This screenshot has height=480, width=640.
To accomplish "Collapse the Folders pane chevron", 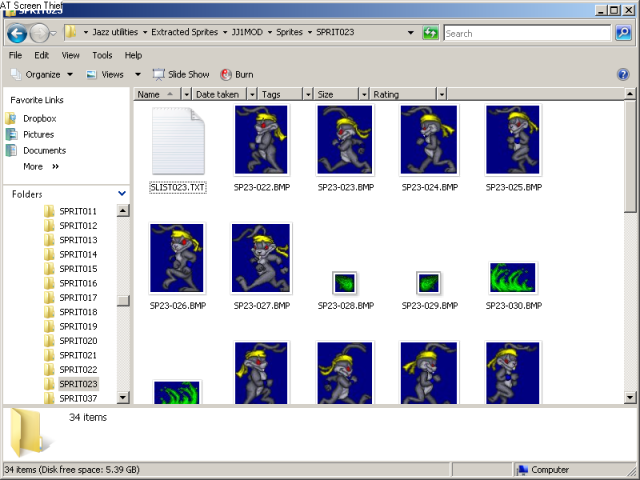I will [x=122, y=193].
